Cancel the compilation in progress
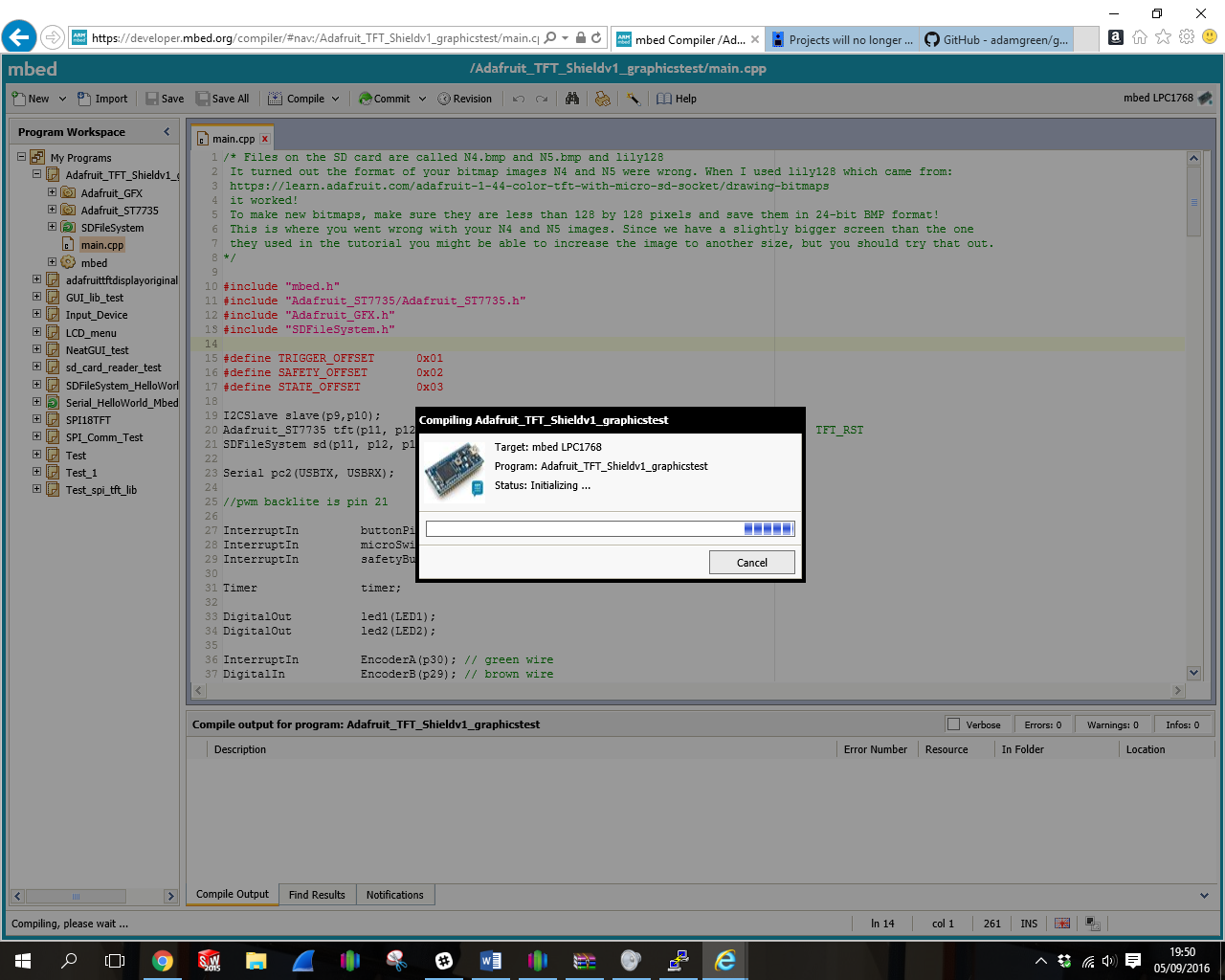The height and width of the screenshot is (980, 1225). point(751,562)
